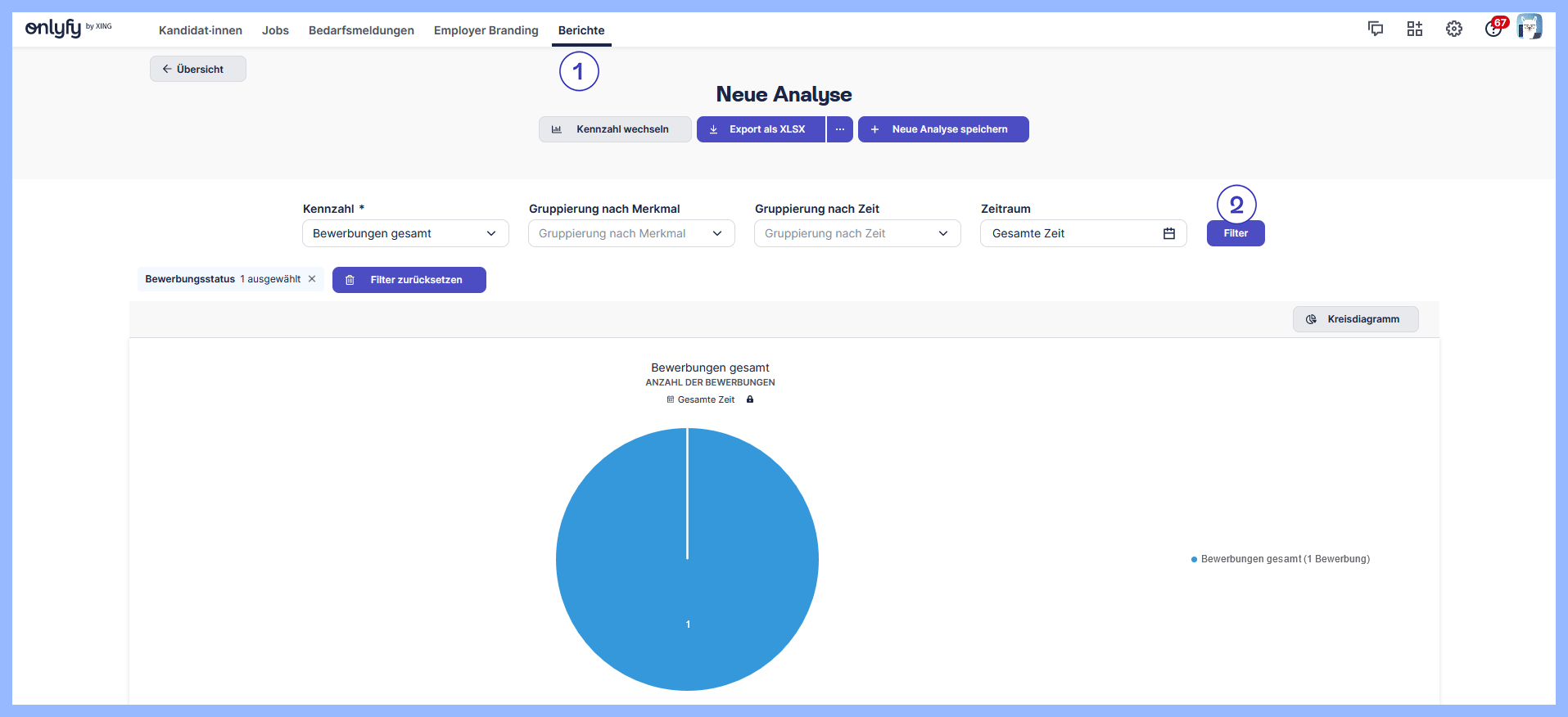Open the messages chat icon
This screenshot has height=717, width=1568.
[x=1376, y=29]
